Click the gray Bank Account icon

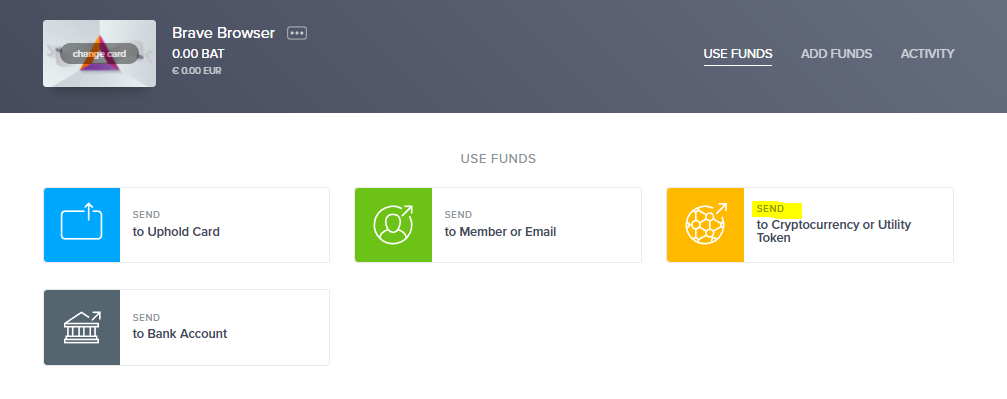pyautogui.click(x=82, y=327)
